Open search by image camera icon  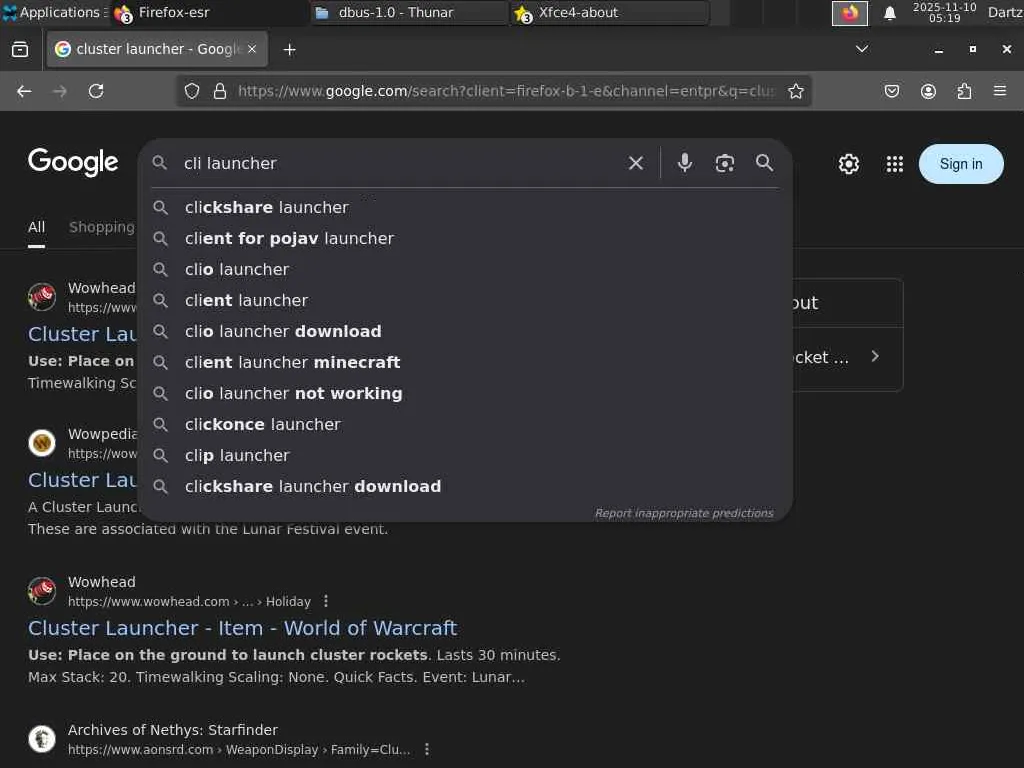[x=724, y=163]
